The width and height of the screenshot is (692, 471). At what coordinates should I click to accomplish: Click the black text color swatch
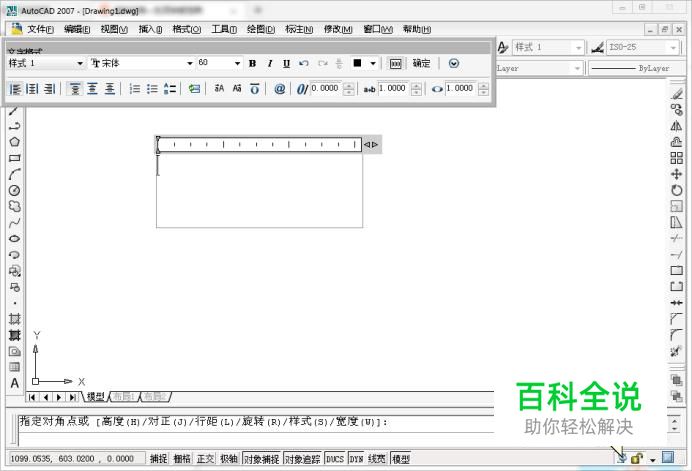click(357, 63)
